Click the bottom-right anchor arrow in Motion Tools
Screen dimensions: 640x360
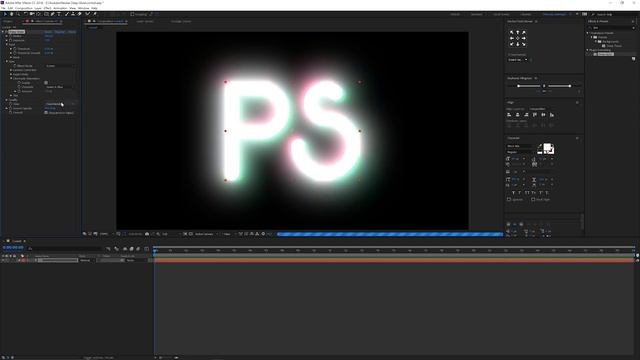[x=524, y=44]
